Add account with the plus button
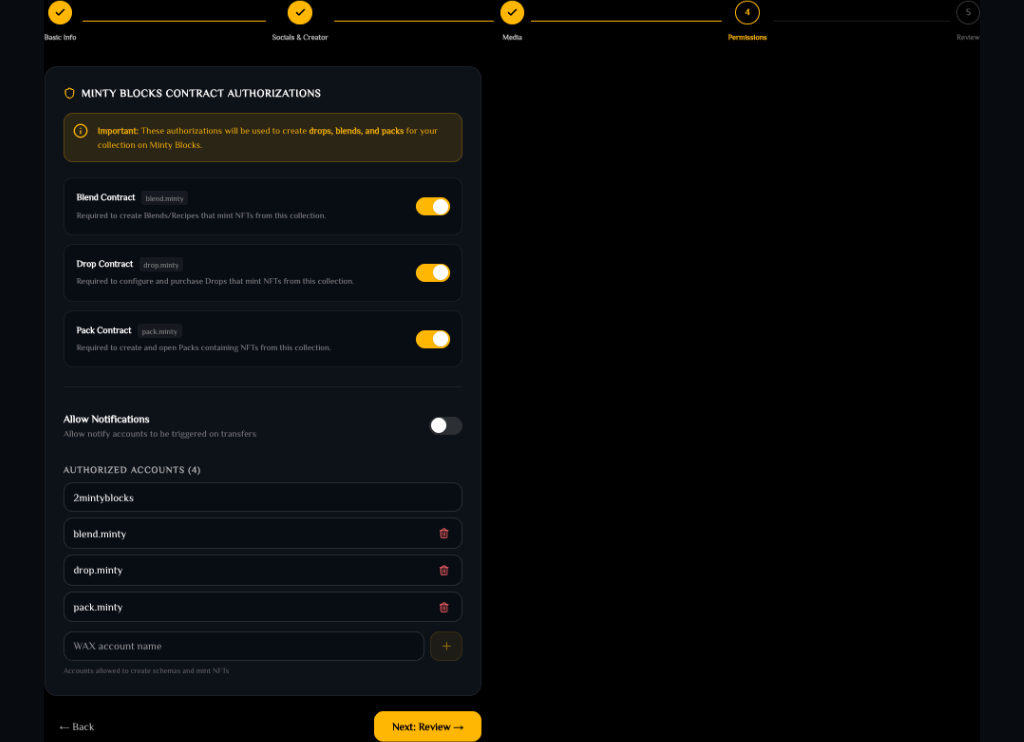The height and width of the screenshot is (742, 1024). (446, 646)
